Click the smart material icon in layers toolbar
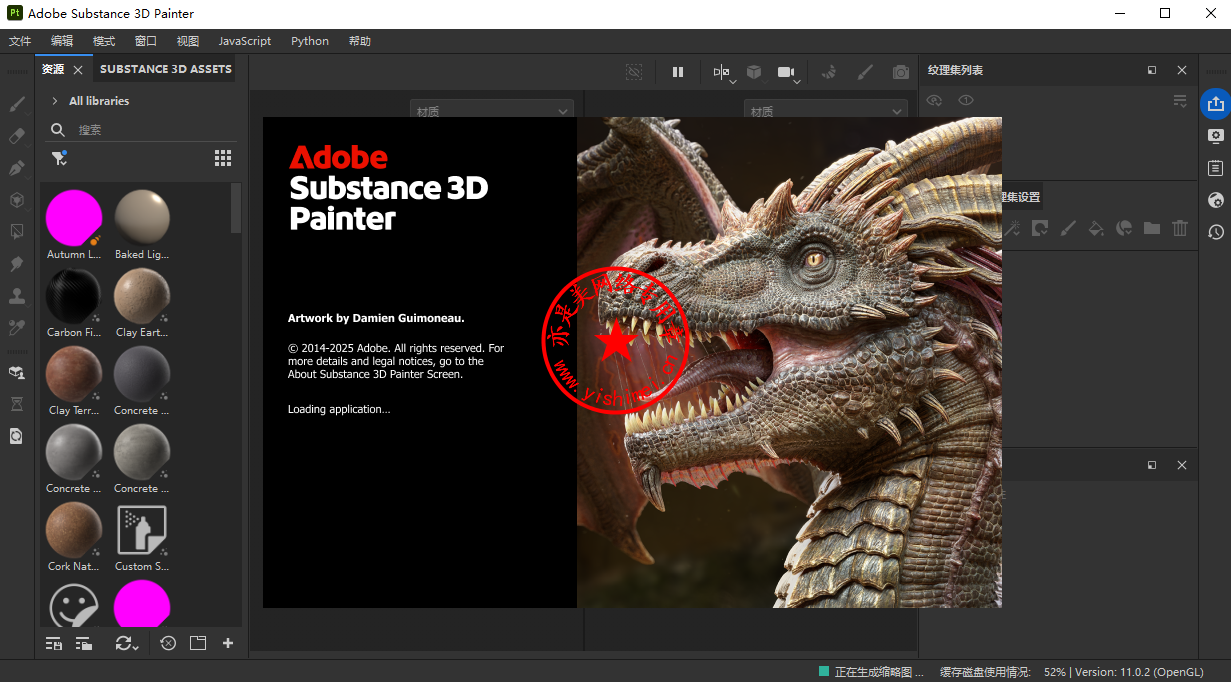Image resolution: width=1231 pixels, height=682 pixels. click(1124, 229)
